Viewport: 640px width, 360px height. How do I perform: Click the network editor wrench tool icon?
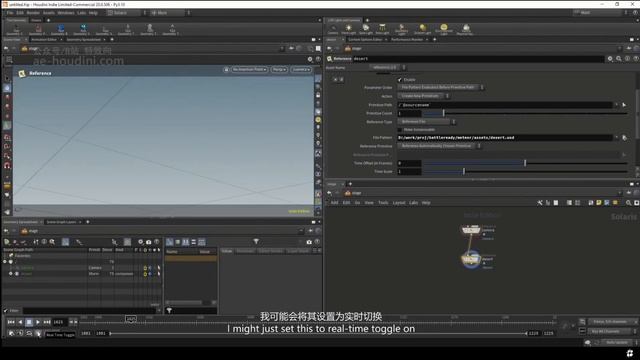tap(540, 203)
